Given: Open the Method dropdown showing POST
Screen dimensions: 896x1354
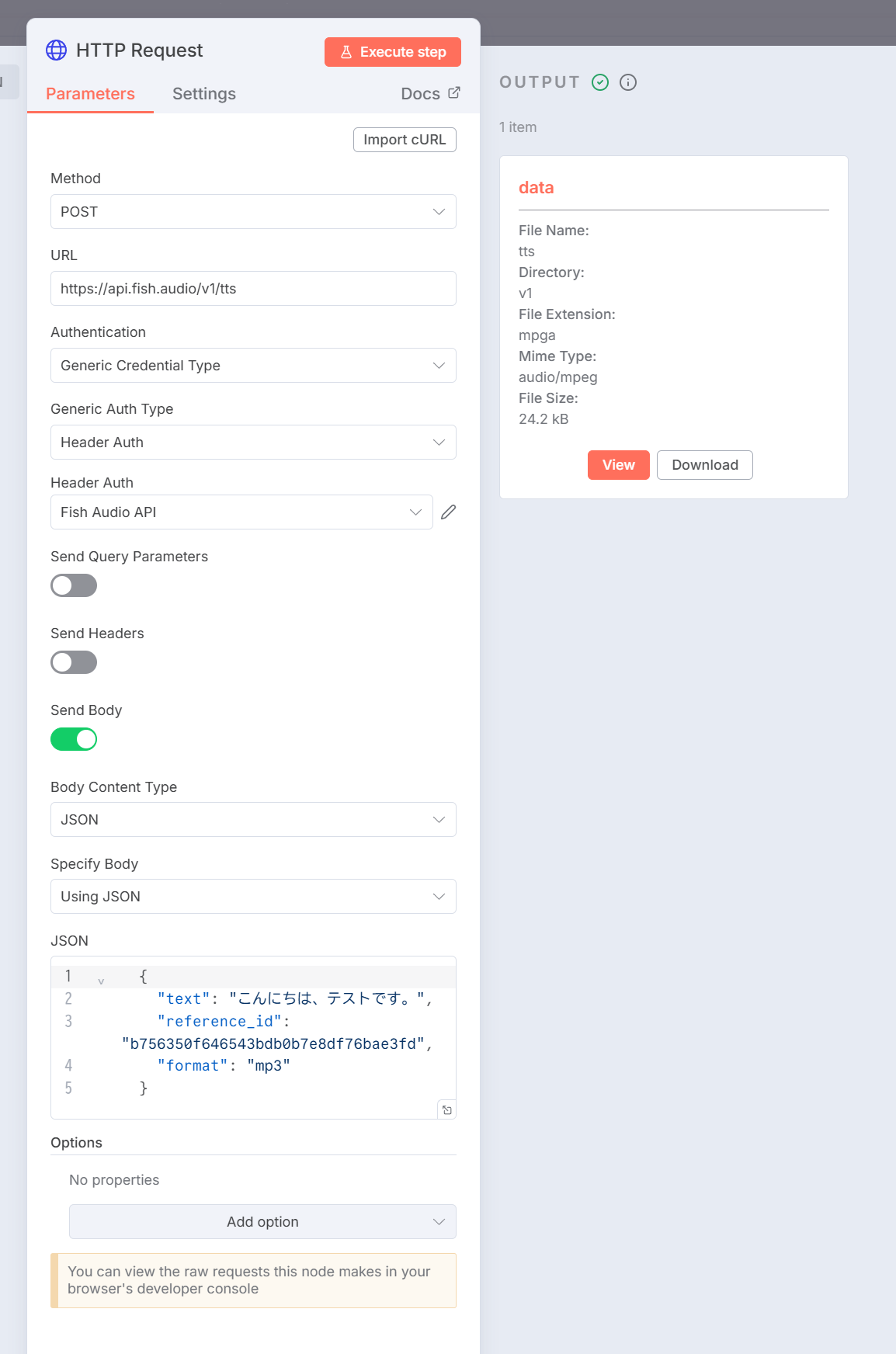Looking at the screenshot, I should coord(253,212).
